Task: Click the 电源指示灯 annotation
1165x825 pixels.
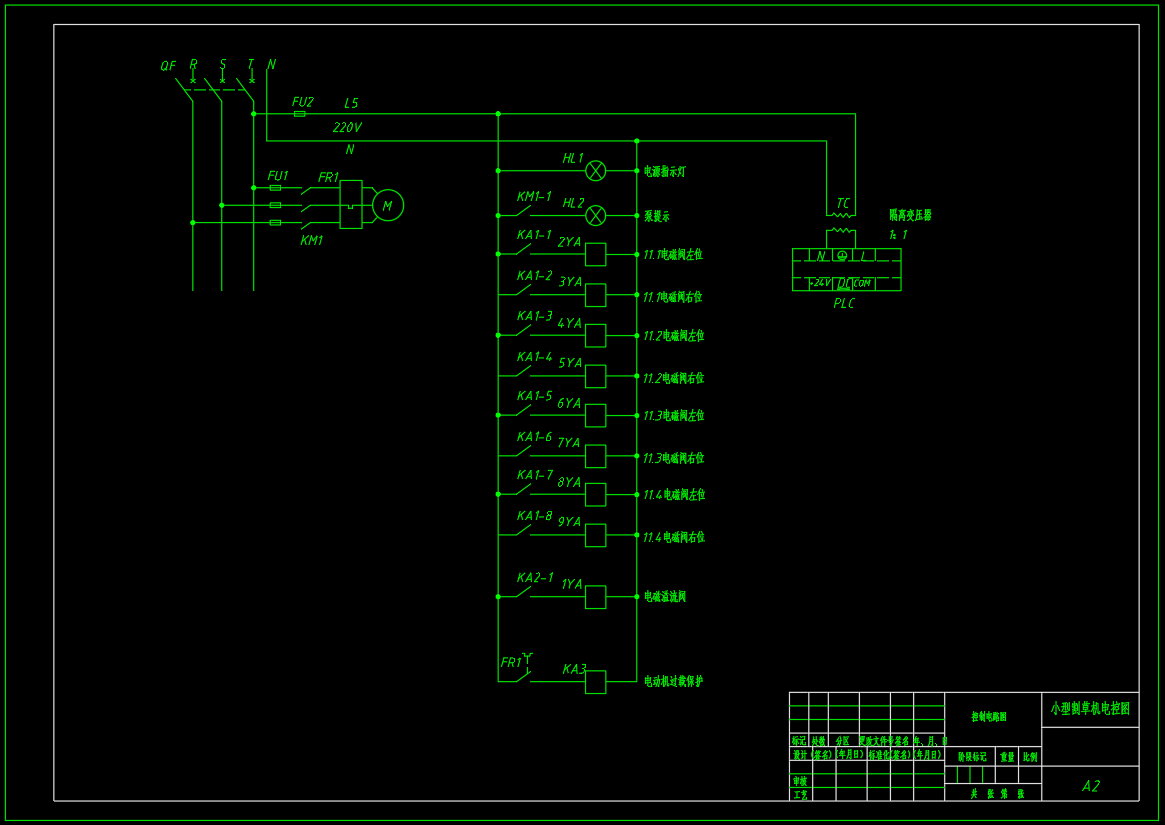Action: [665, 172]
